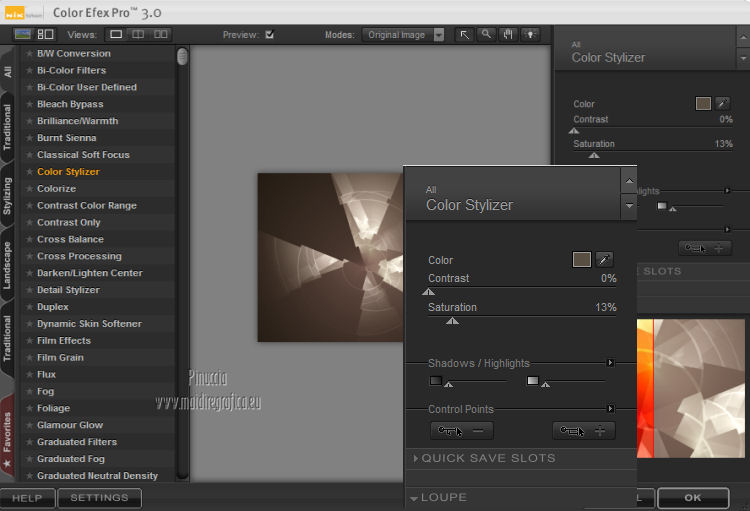Click the up arrow at the top of the right panel
Viewport: 750px width, 511px height.
pos(743,37)
